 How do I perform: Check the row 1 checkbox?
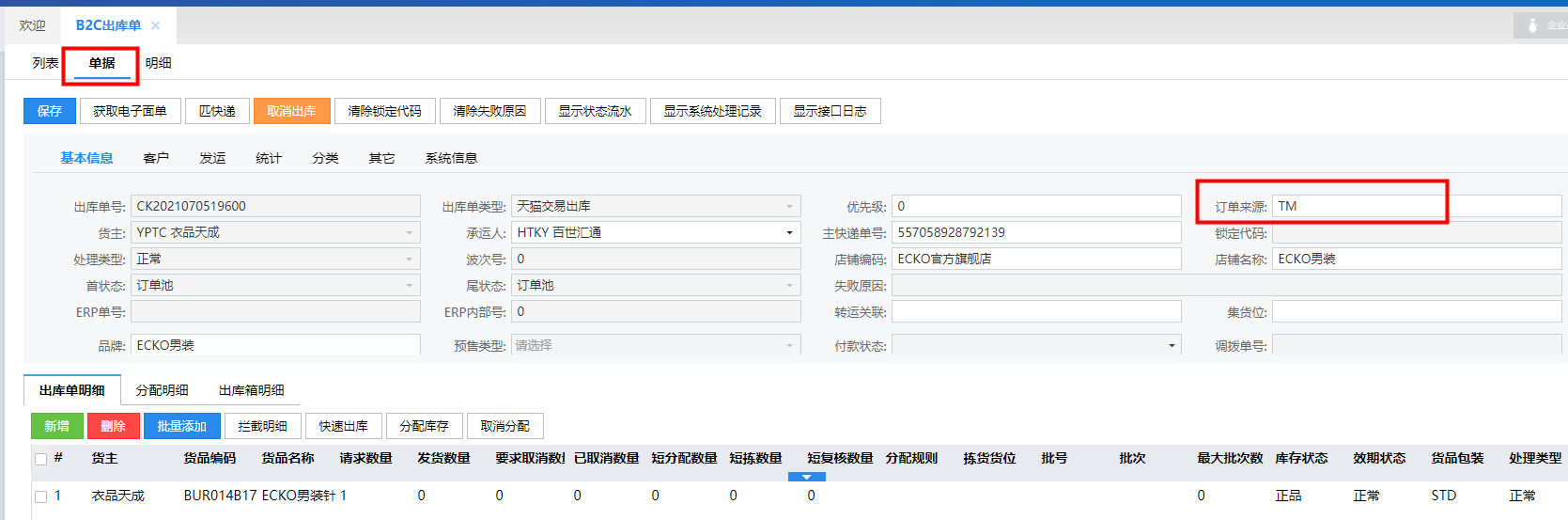pos(40,496)
